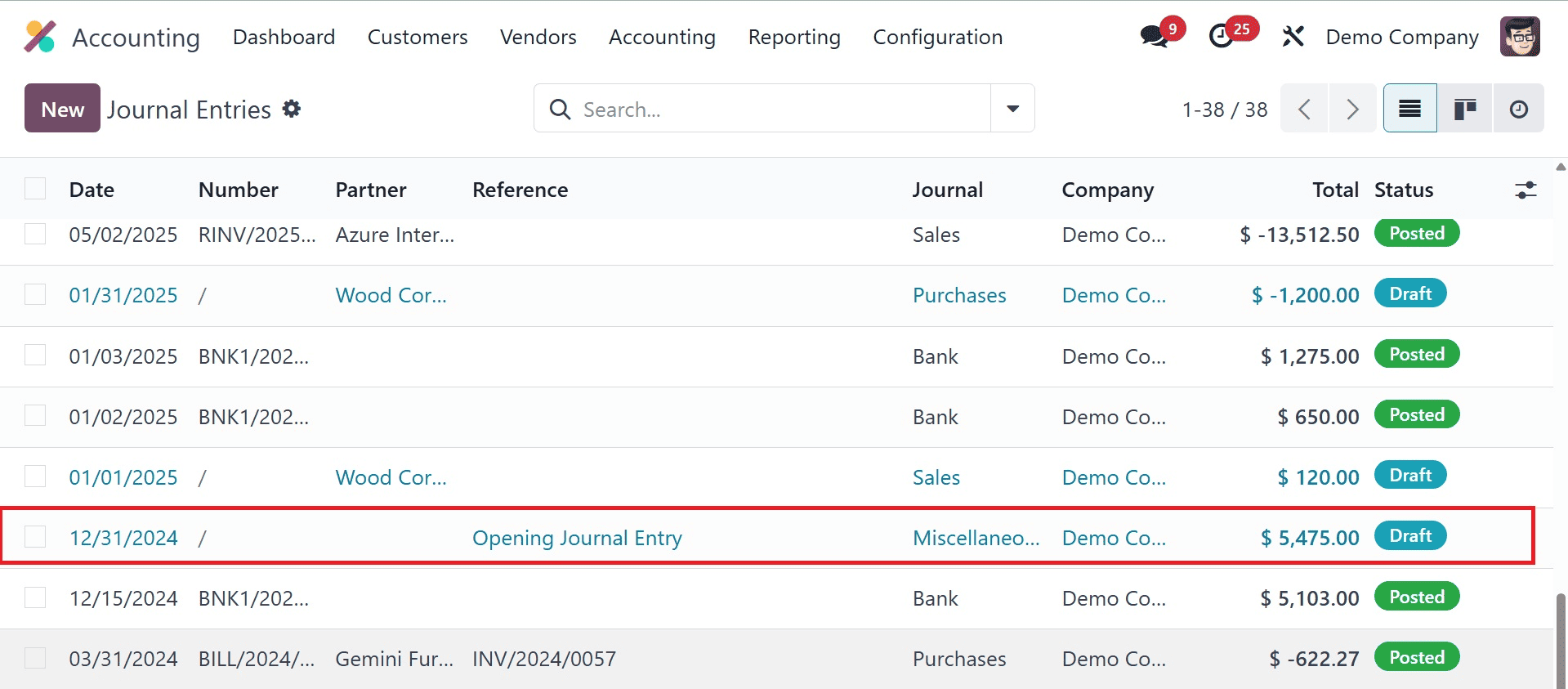Switch to list view
The width and height of the screenshot is (1568, 689).
(1410, 109)
